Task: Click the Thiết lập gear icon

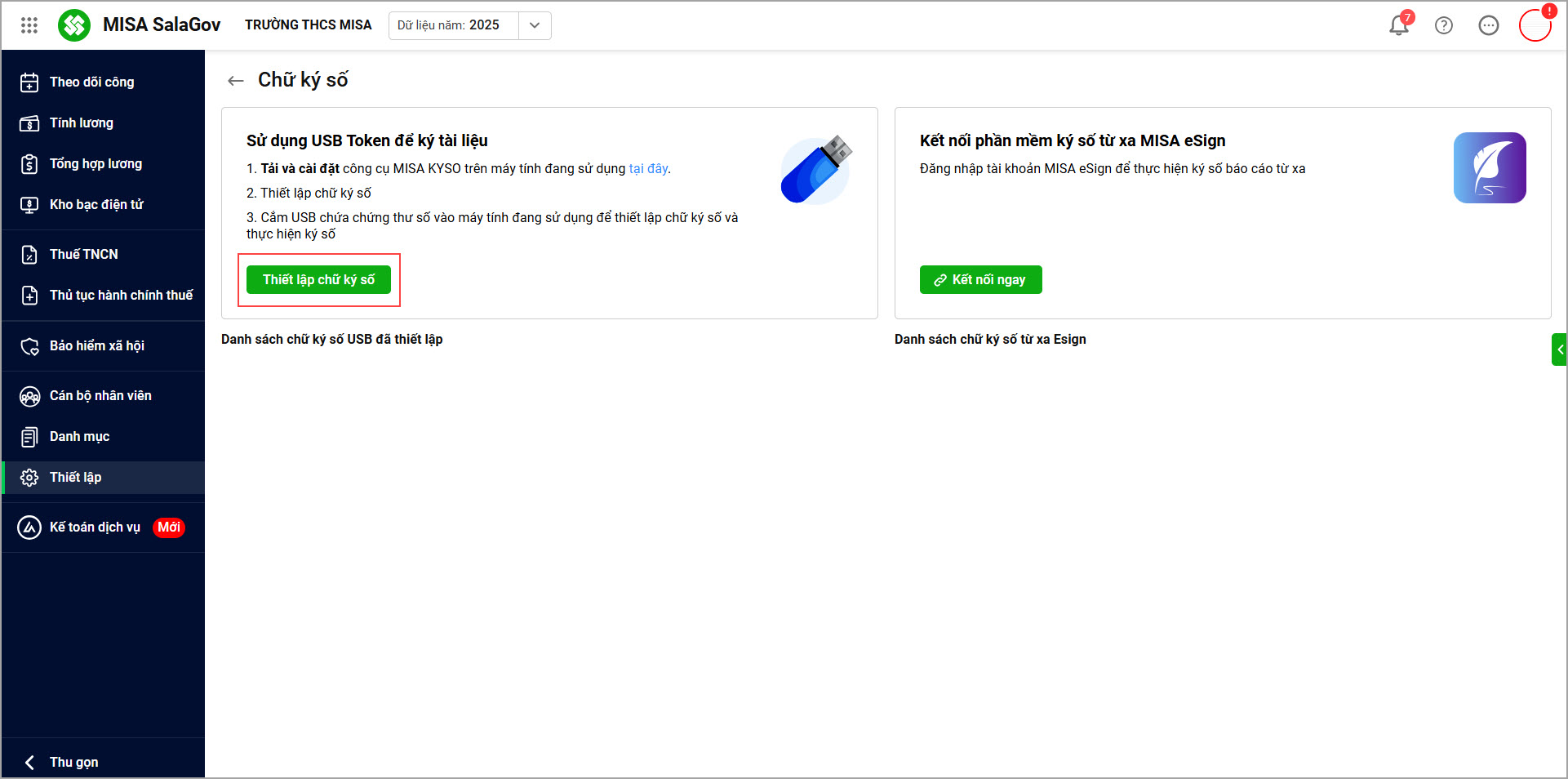Action: tap(29, 478)
